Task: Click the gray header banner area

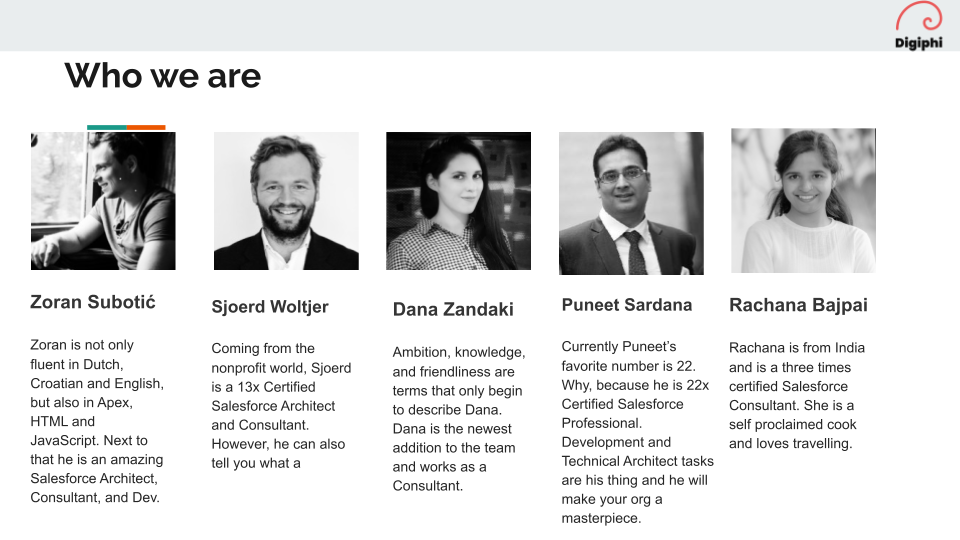Action: click(450, 25)
